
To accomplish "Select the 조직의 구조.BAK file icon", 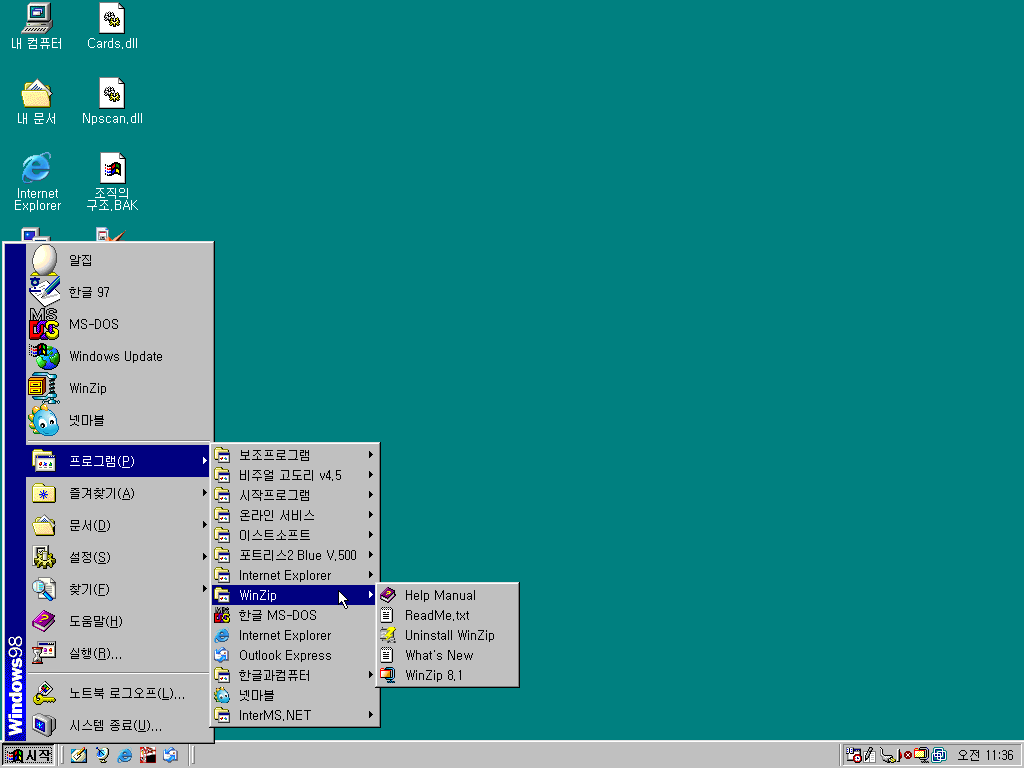I will click(x=112, y=182).
